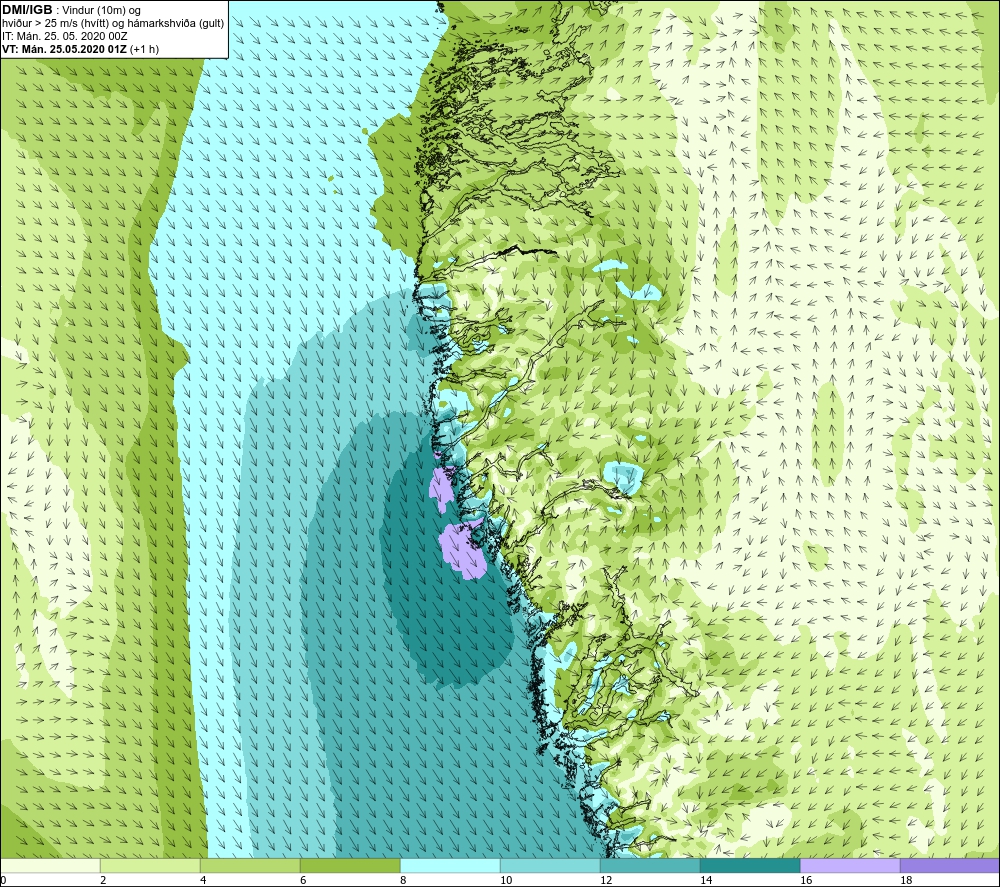Click the 14–16 m/s dark teal legend segment
Viewport: 1000px width, 887px height.
750,865
